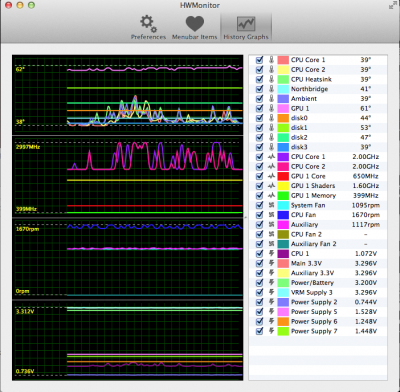Click voltage bolt icon beside Power Supply 5
400x392 pixels.
coord(272,312)
